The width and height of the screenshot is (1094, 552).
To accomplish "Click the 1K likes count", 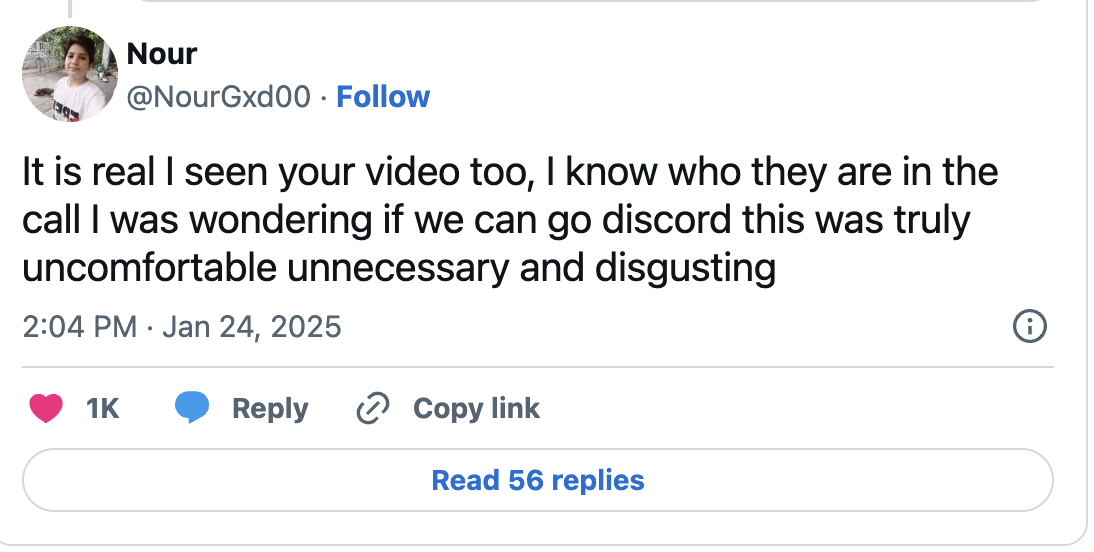I will click(x=103, y=408).
